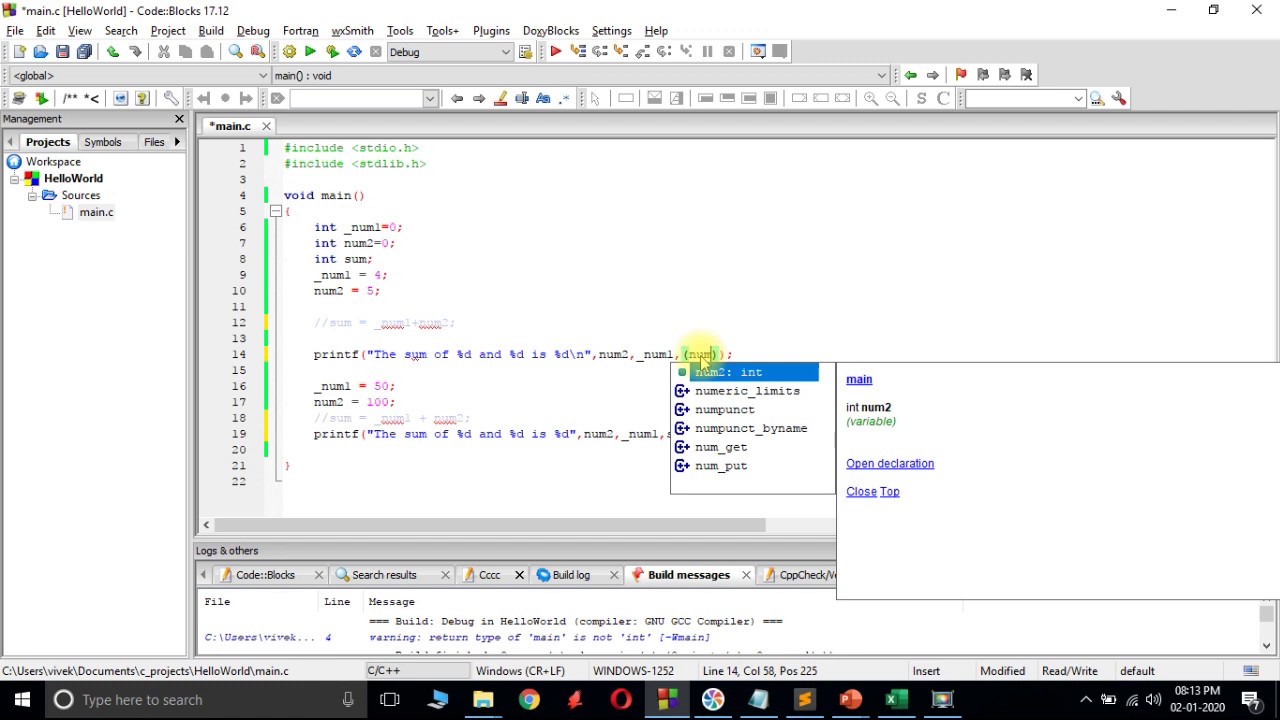The height and width of the screenshot is (720, 1280).
Task: Select main.c in the project tree
Action: [96, 212]
